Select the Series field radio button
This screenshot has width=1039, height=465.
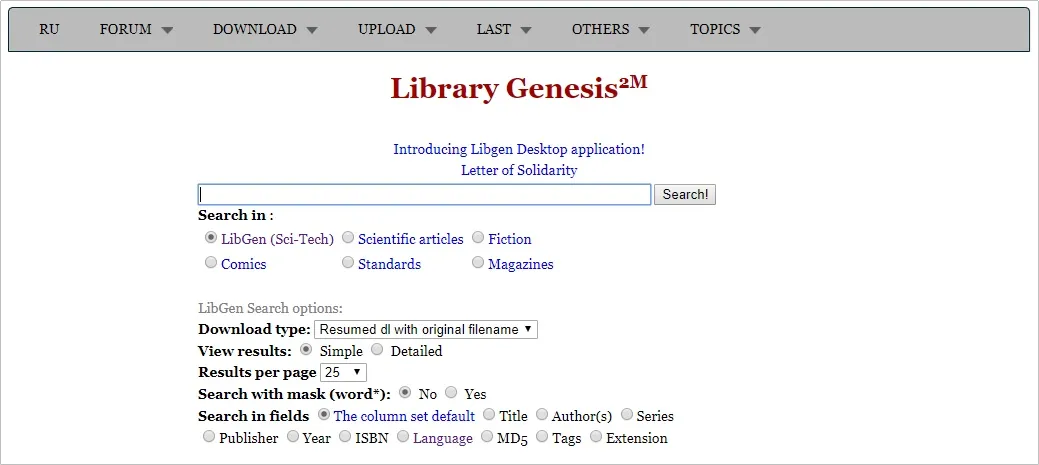(x=626, y=414)
